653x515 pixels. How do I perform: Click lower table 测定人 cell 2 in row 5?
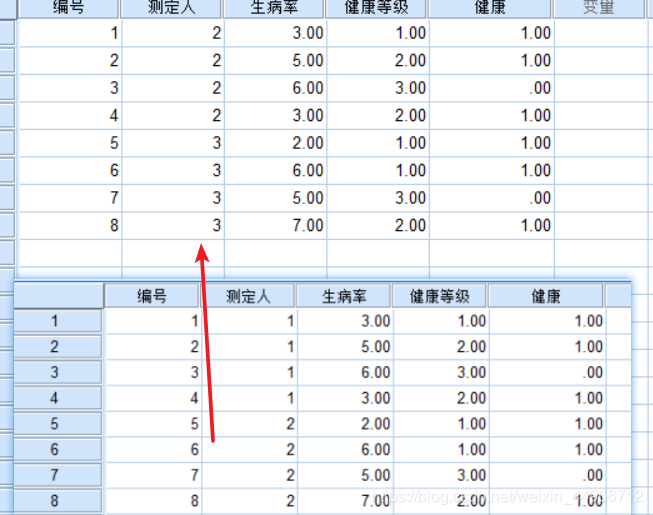(x=249, y=424)
